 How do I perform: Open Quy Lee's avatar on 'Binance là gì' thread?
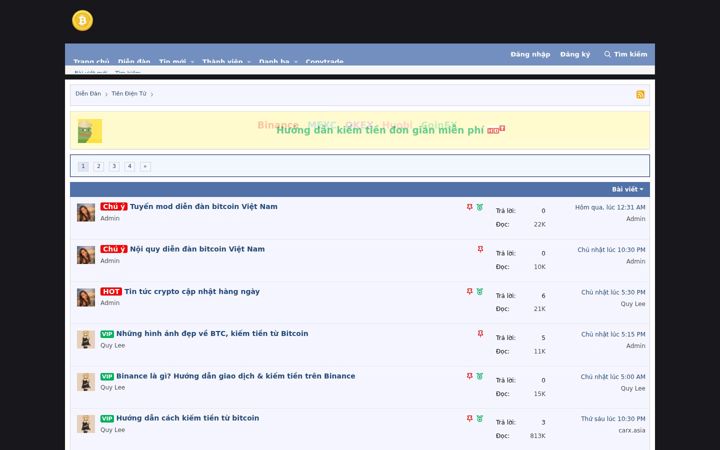[x=86, y=382]
